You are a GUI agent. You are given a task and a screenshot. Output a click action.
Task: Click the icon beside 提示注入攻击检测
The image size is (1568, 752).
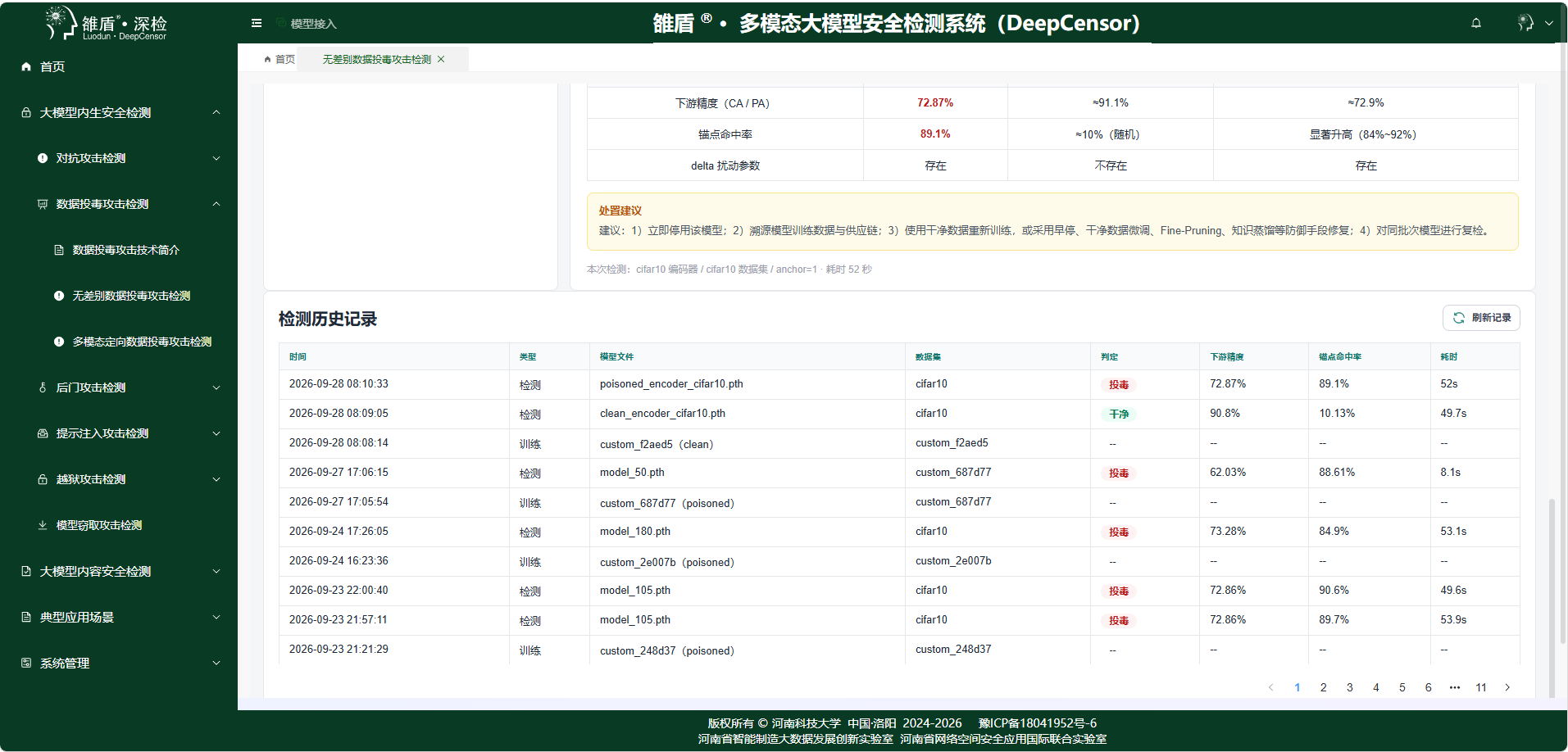[43, 433]
